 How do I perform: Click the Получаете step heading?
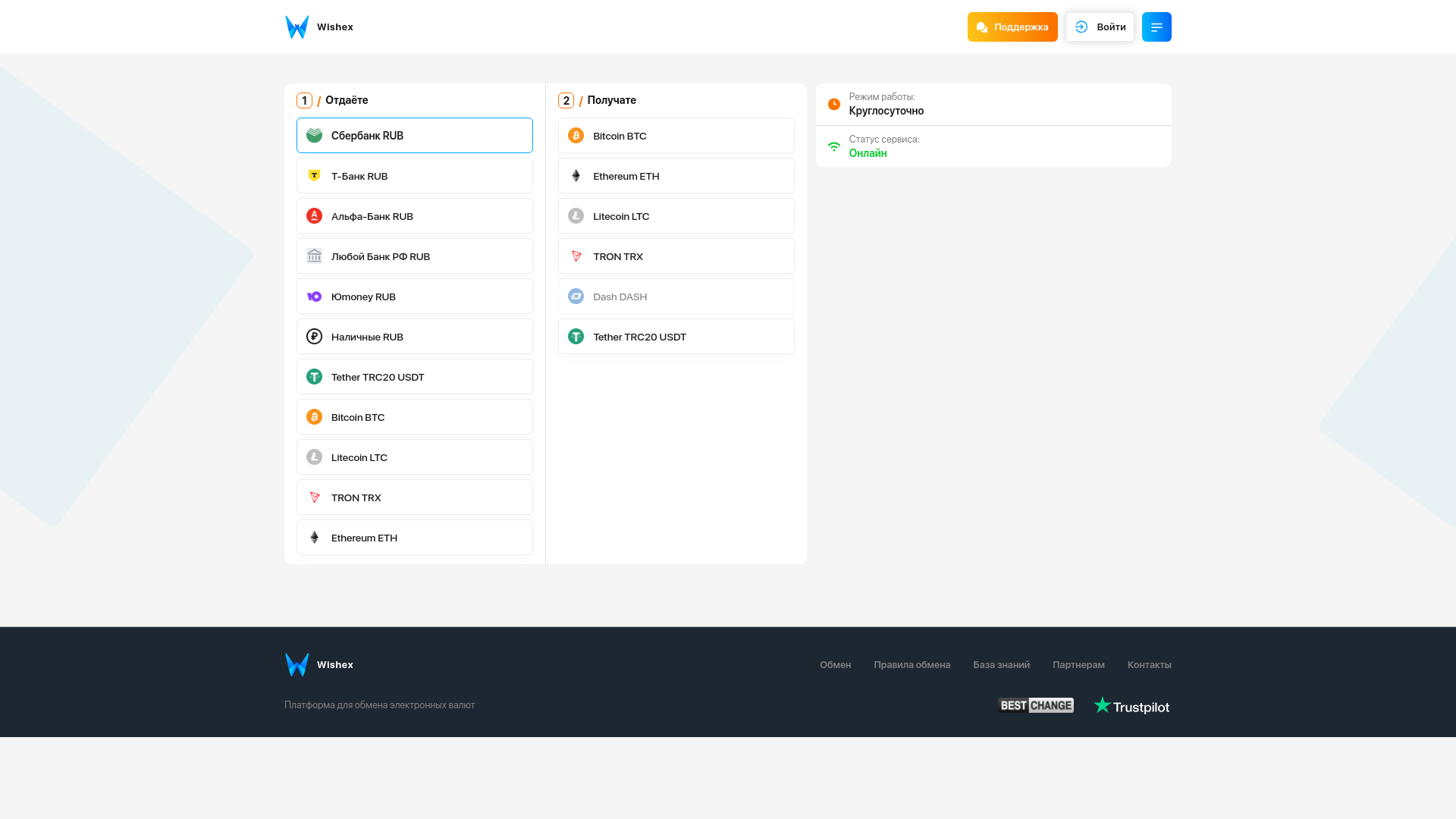tap(611, 100)
